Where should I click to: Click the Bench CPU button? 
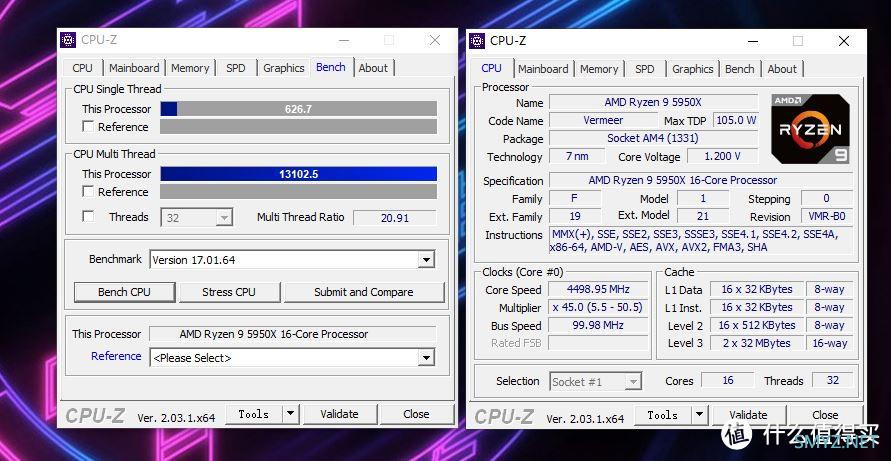(124, 292)
